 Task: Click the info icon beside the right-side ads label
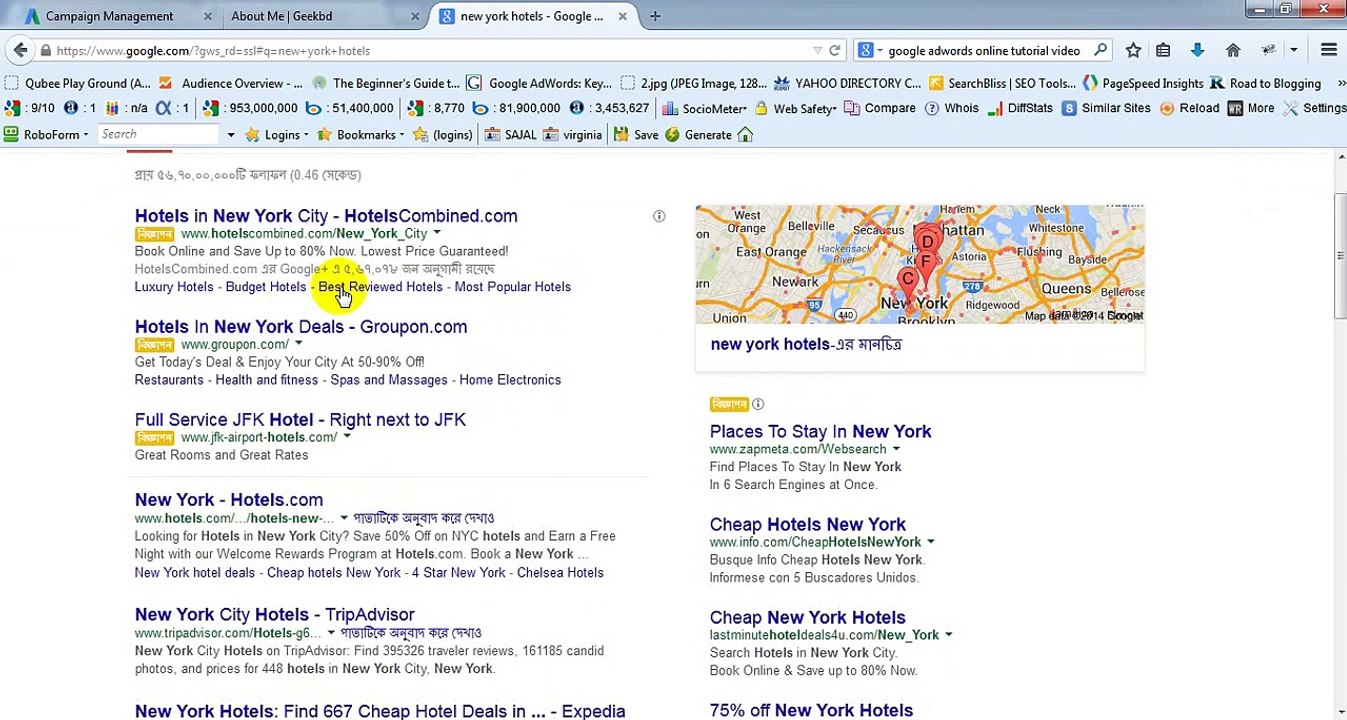tap(758, 404)
